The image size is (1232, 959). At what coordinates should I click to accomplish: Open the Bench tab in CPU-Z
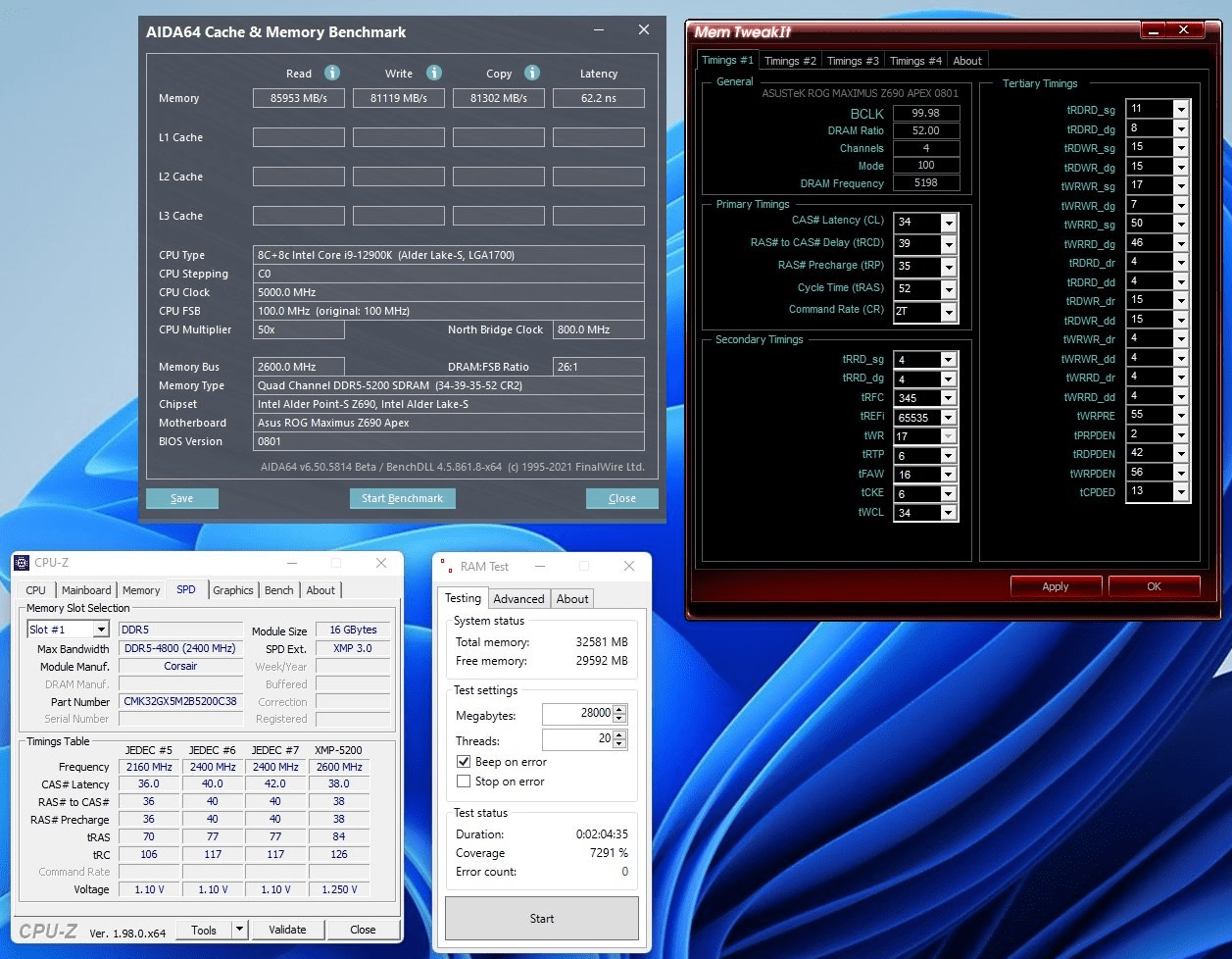point(279,590)
